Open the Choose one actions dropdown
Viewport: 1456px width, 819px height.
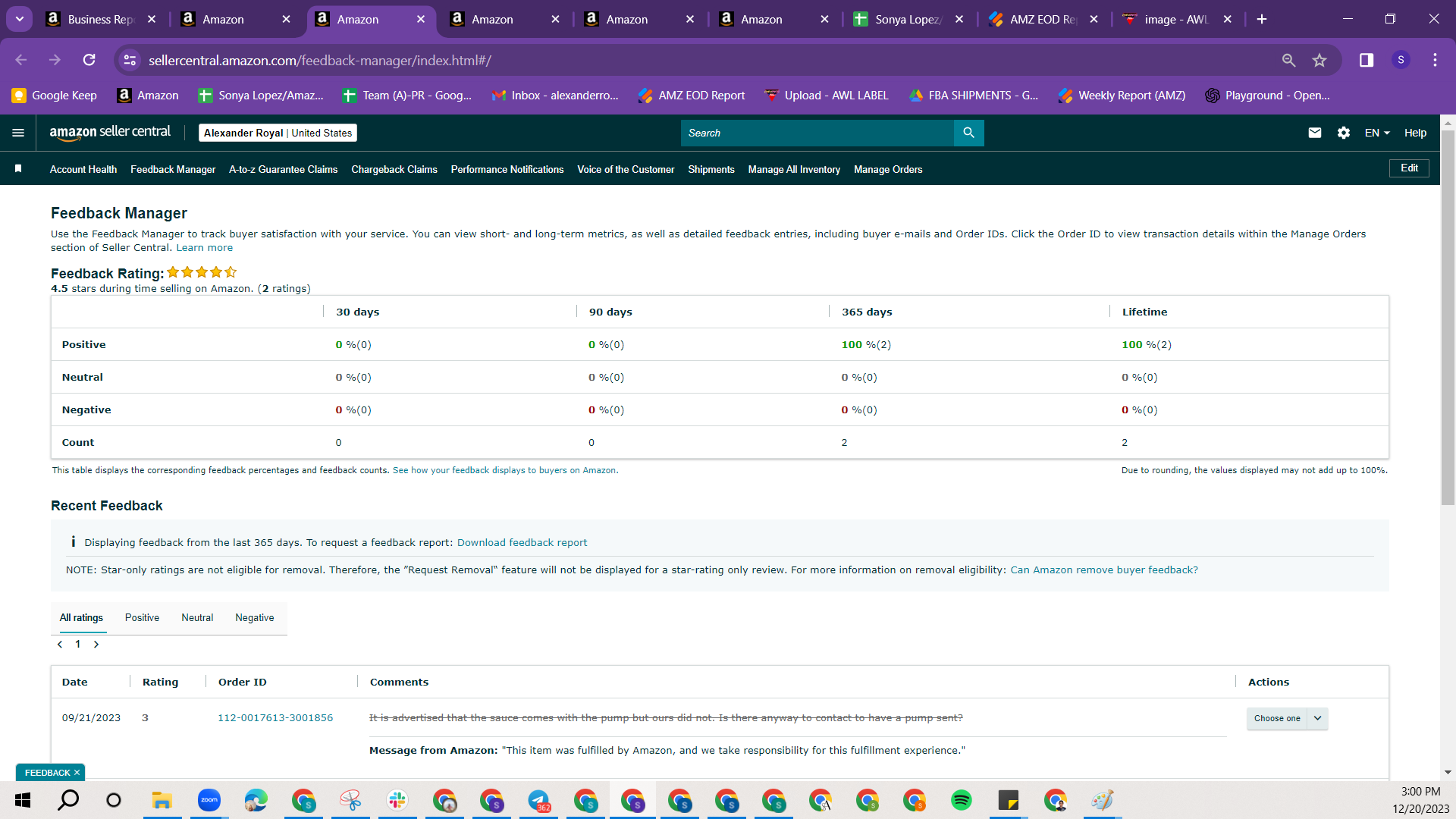click(x=1287, y=718)
